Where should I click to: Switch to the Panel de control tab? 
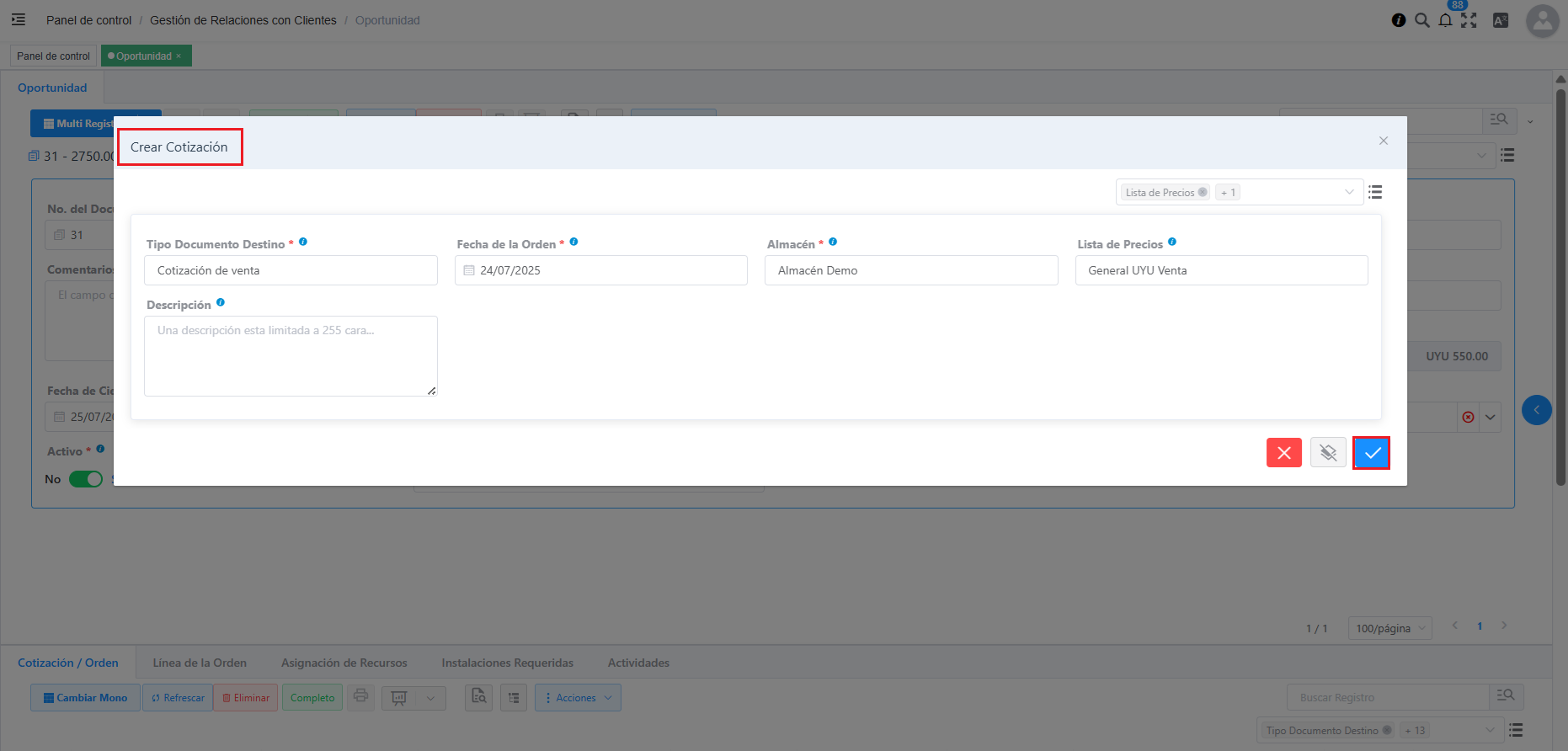coord(53,56)
